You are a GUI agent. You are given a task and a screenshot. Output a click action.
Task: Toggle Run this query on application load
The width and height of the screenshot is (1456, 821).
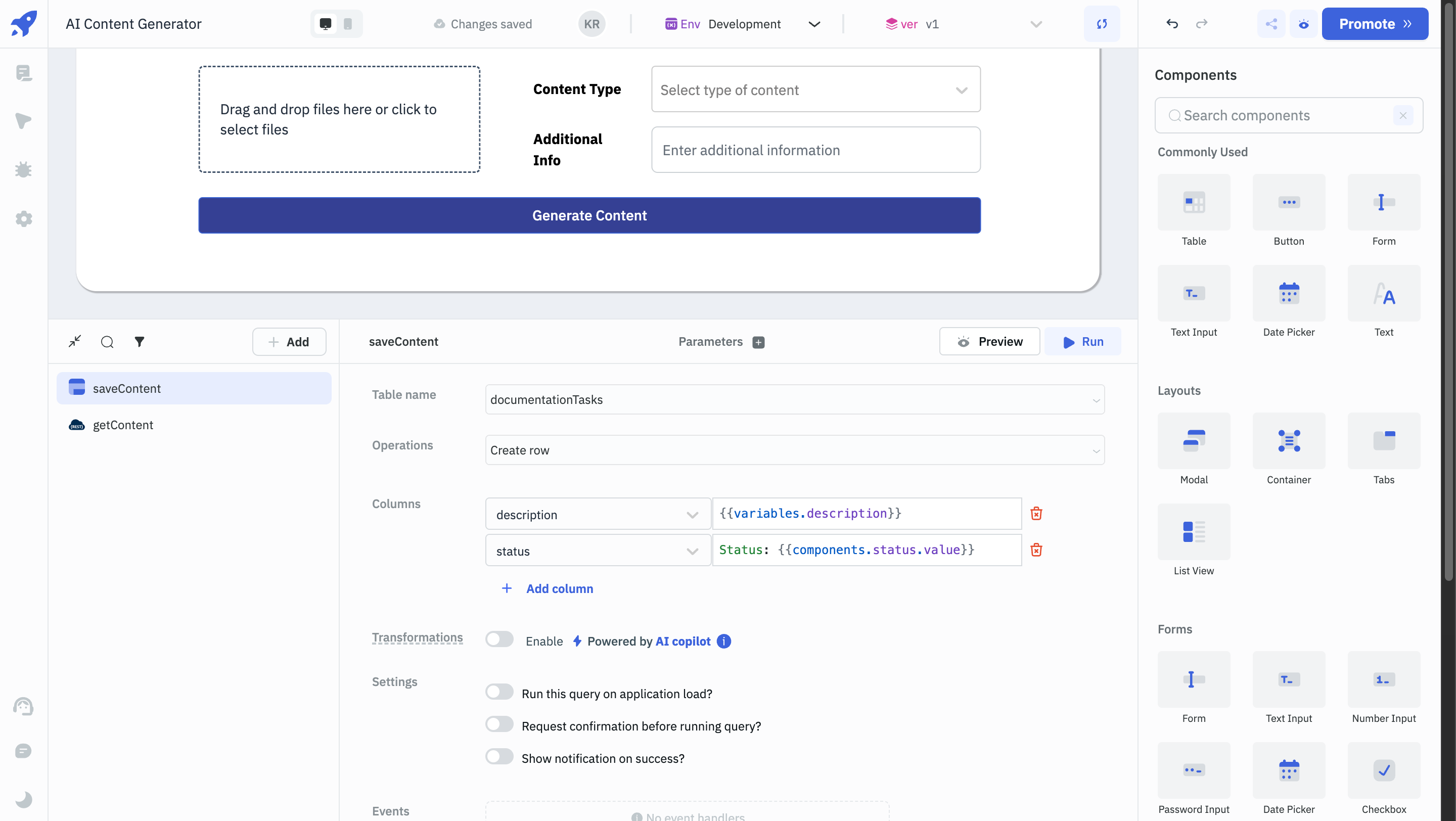(x=500, y=692)
